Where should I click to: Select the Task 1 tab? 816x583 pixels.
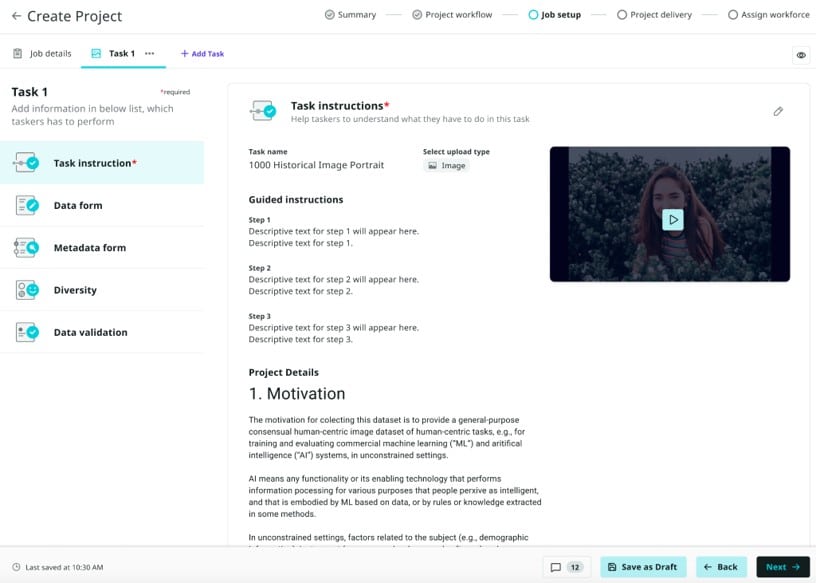113,54
